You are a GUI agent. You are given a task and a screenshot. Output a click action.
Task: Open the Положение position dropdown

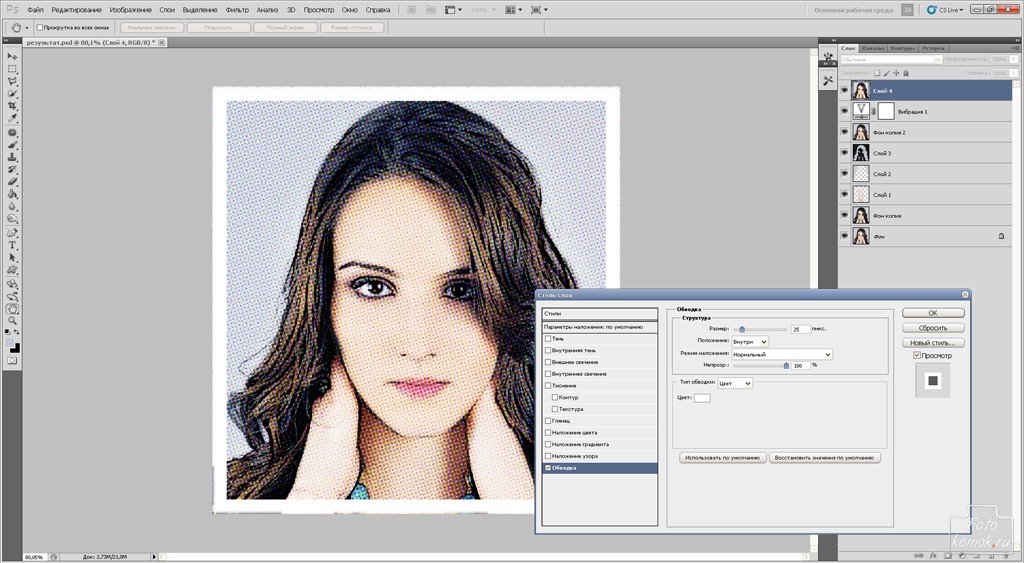point(749,341)
